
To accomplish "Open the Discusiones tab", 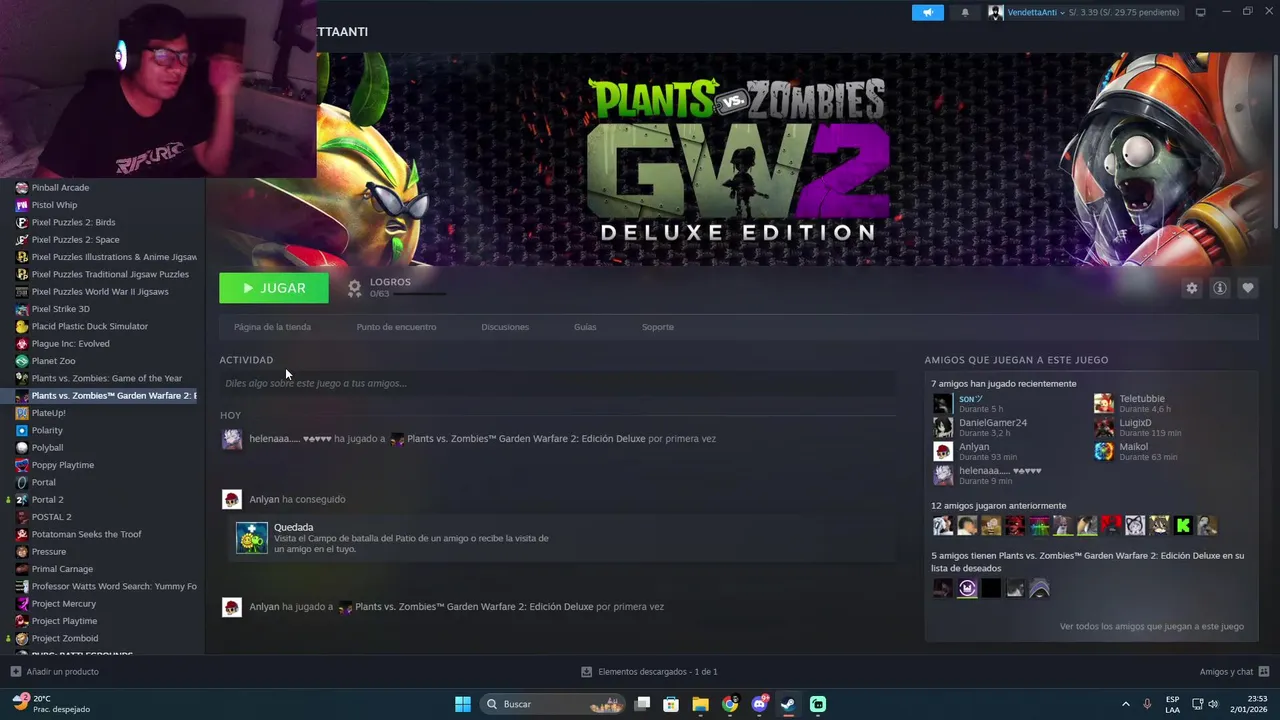I will 505,327.
